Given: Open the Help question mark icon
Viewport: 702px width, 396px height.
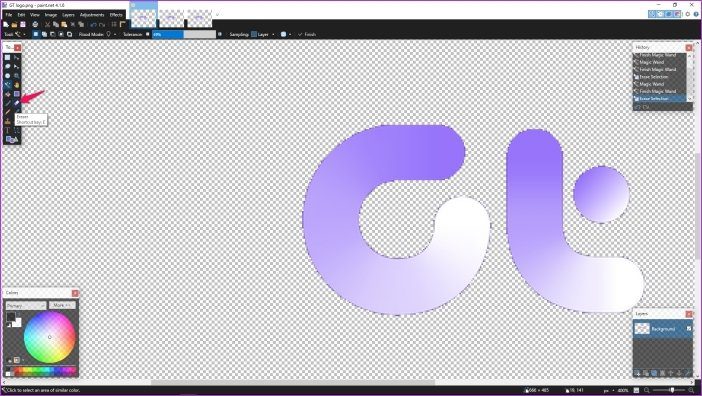Looking at the screenshot, I should [x=696, y=14].
